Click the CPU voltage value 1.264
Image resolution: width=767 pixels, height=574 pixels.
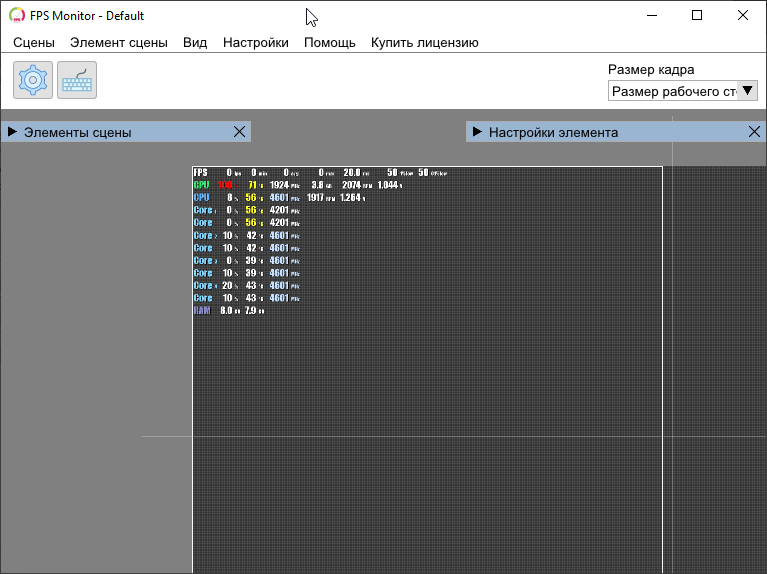coord(350,198)
